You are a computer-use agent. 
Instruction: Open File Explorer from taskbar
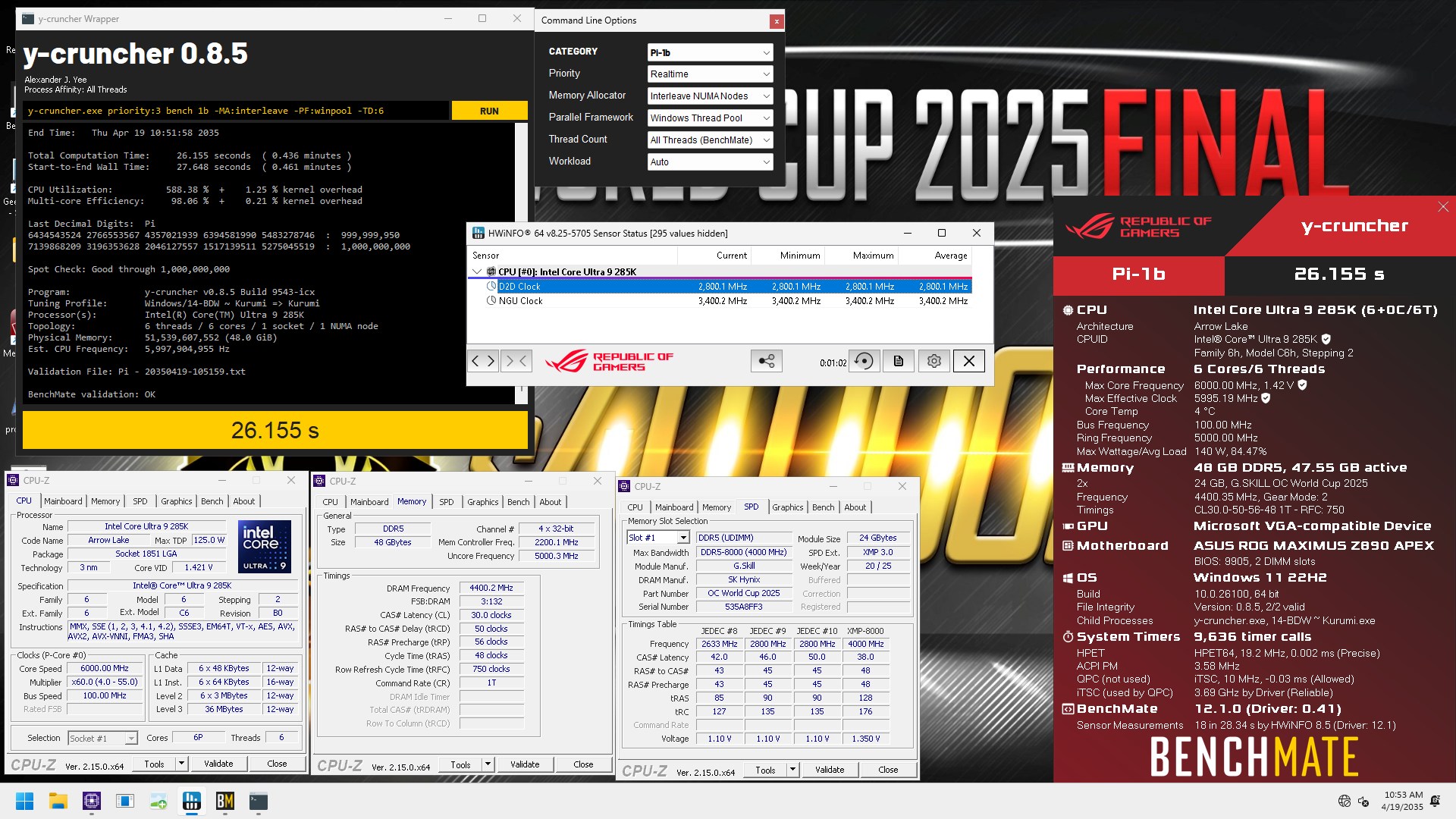coord(58,801)
